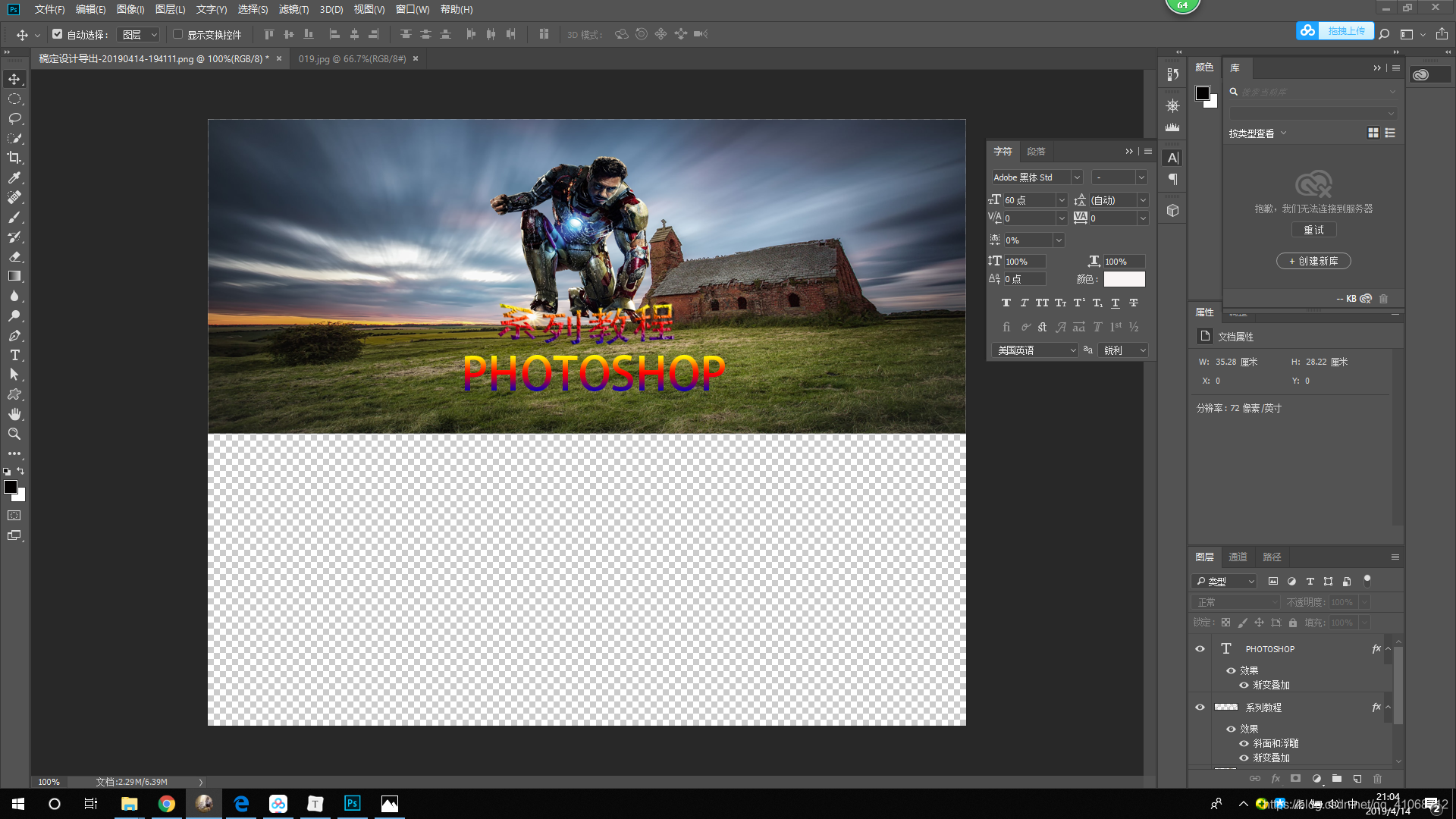Click the 拖拽上传 button

click(1335, 31)
